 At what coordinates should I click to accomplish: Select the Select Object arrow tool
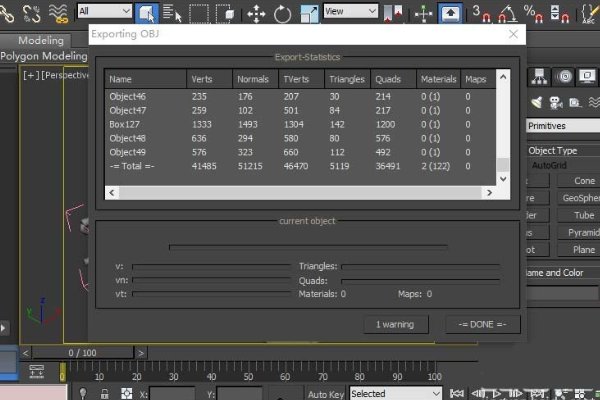coord(146,13)
